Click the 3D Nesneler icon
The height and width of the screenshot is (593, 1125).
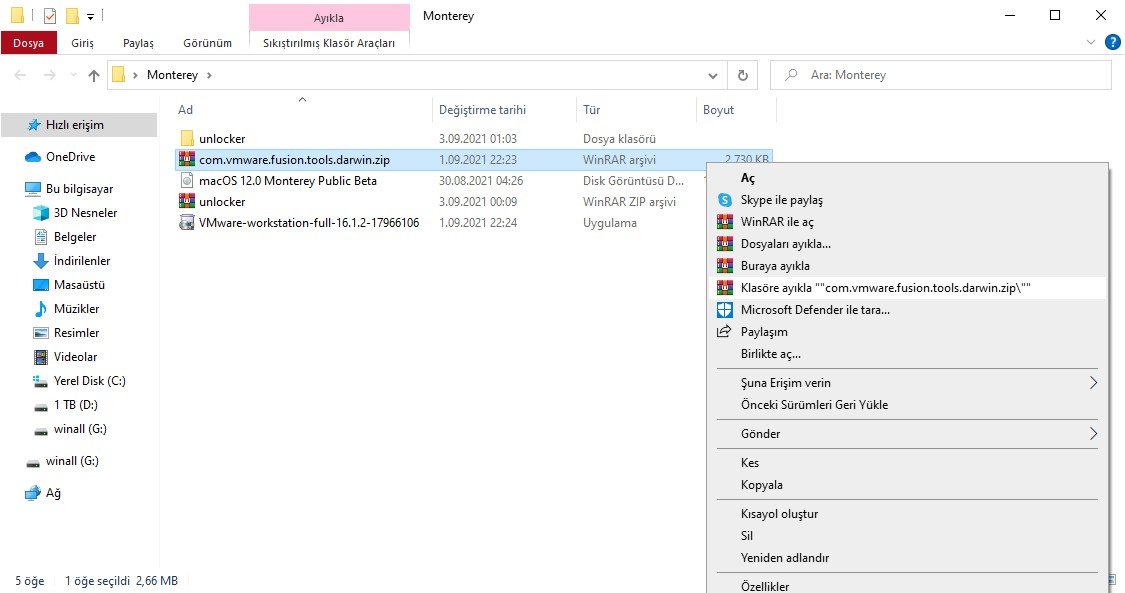pyautogui.click(x=41, y=213)
